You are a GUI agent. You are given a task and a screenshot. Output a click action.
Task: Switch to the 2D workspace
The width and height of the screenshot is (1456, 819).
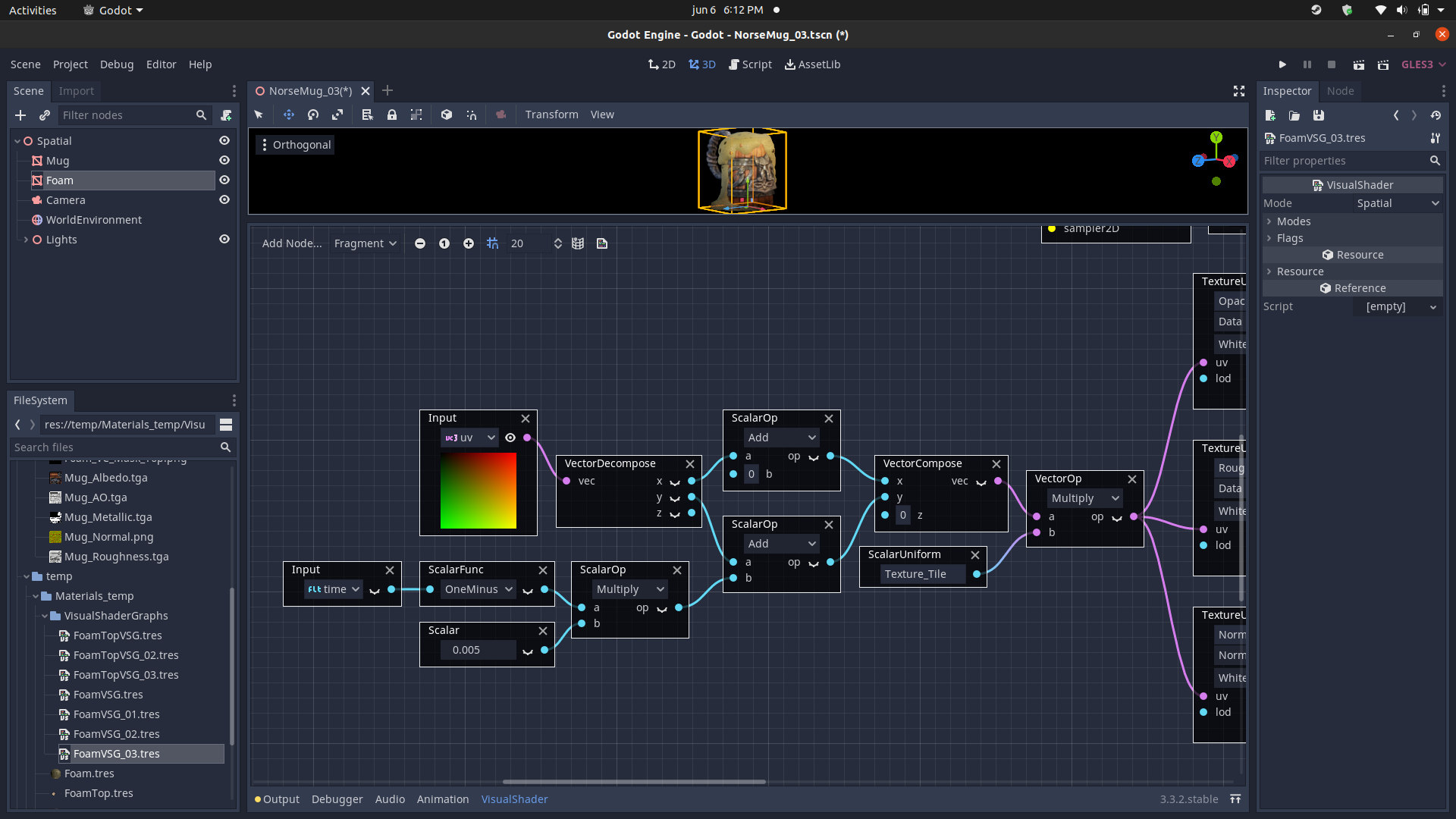pyautogui.click(x=661, y=64)
